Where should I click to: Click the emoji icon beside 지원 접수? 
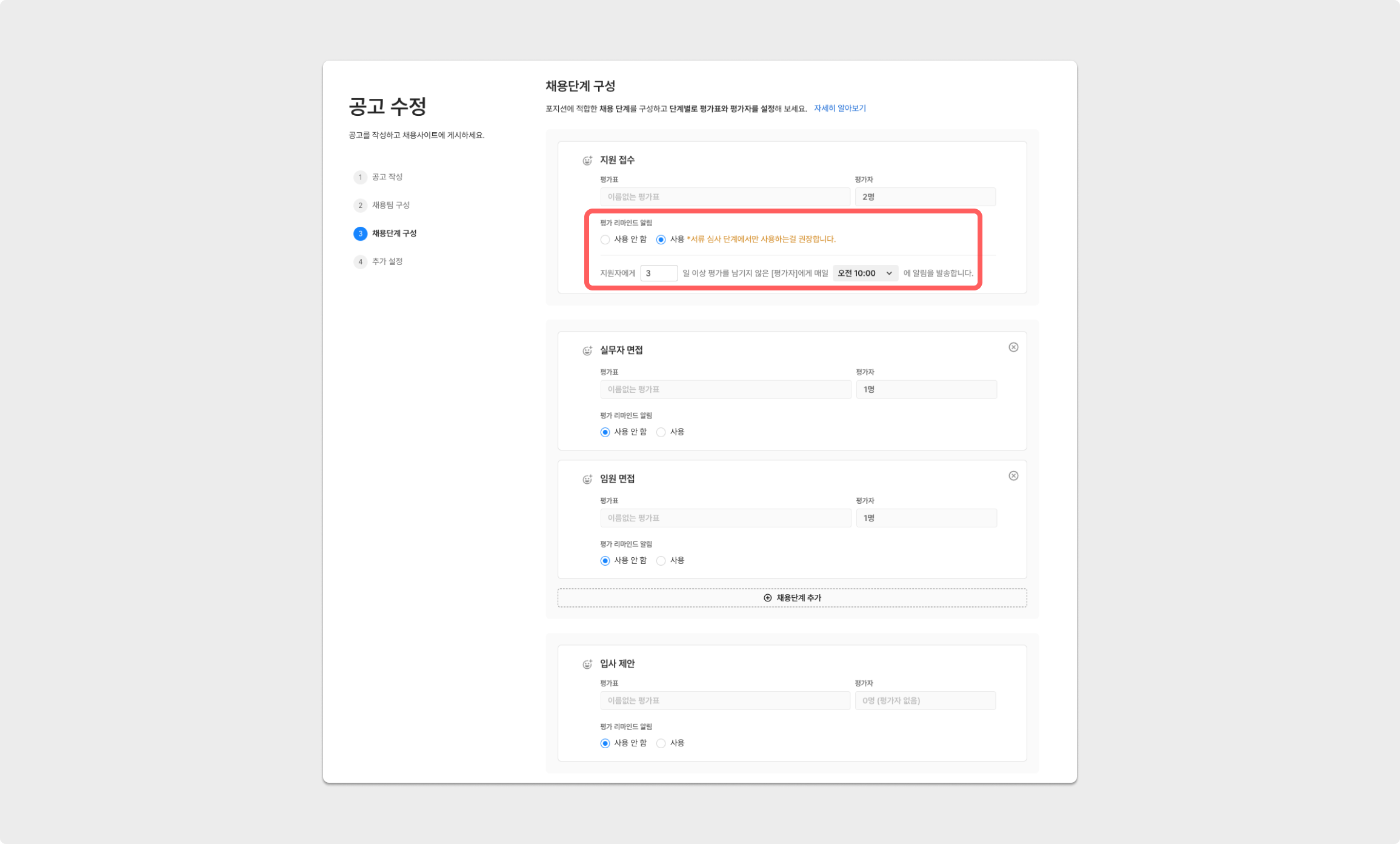(587, 161)
